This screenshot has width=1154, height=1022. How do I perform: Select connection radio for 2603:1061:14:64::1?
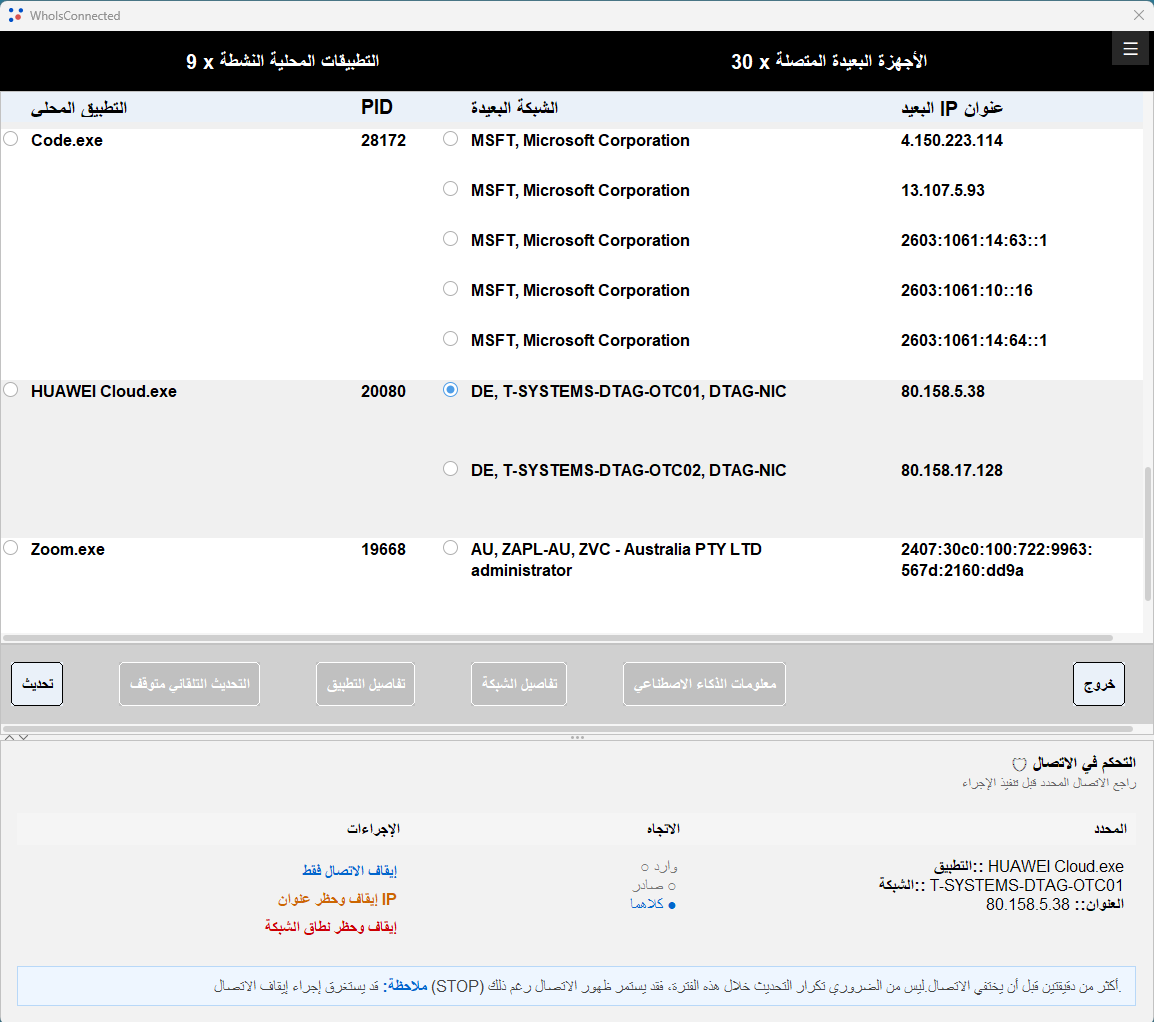tap(450, 339)
